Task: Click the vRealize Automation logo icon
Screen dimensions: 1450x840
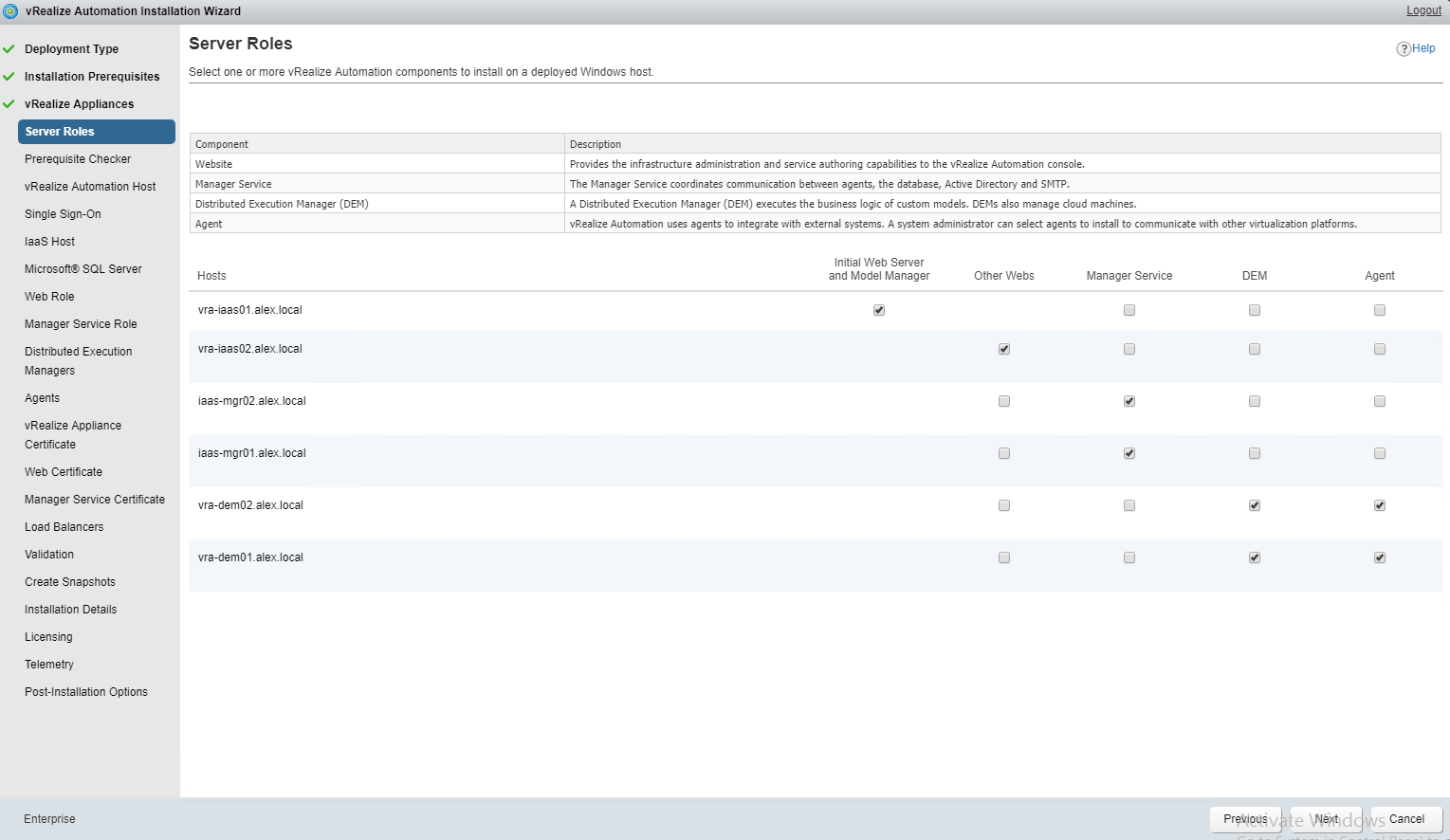Action: click(x=10, y=11)
